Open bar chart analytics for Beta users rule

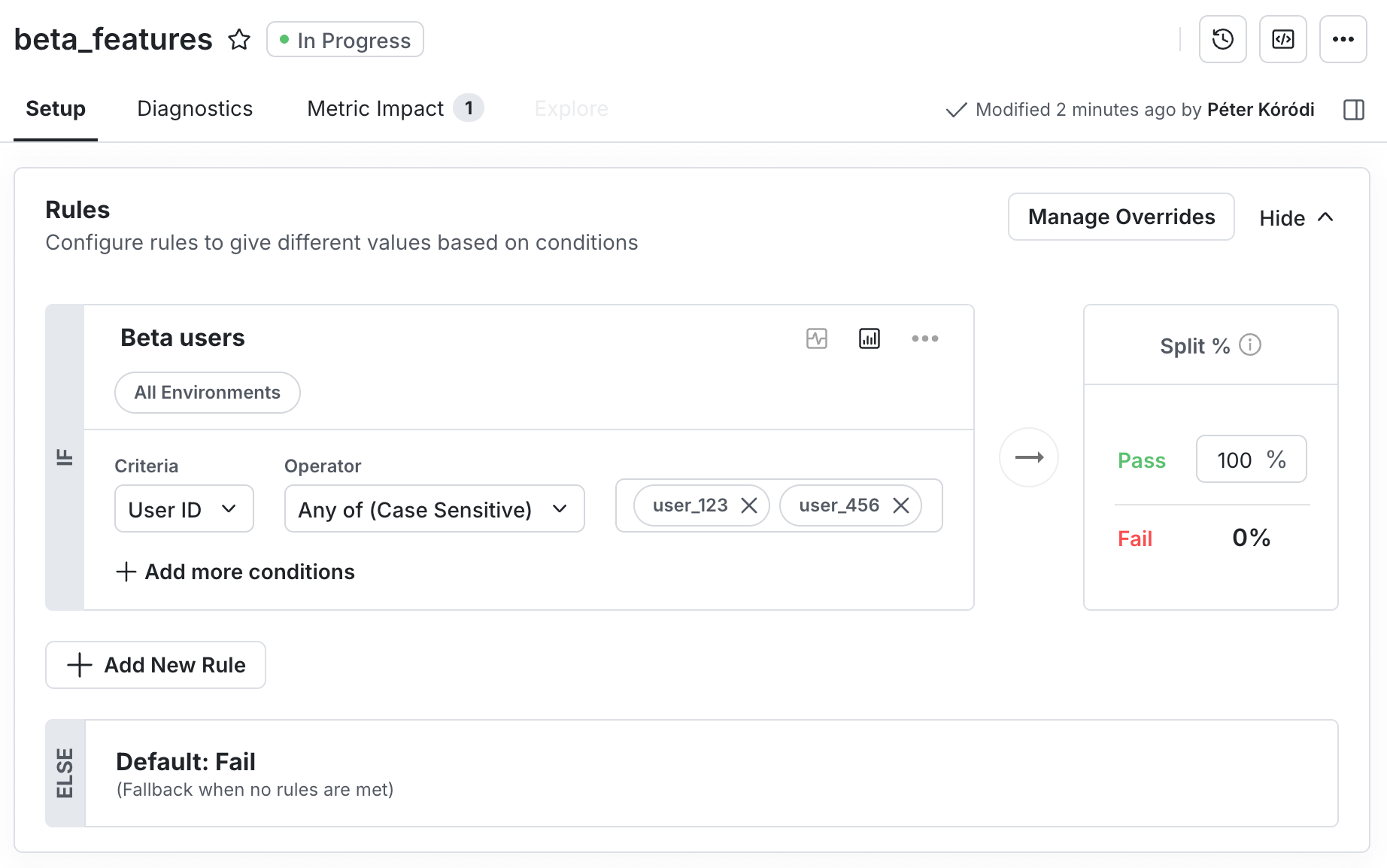pyautogui.click(x=869, y=338)
